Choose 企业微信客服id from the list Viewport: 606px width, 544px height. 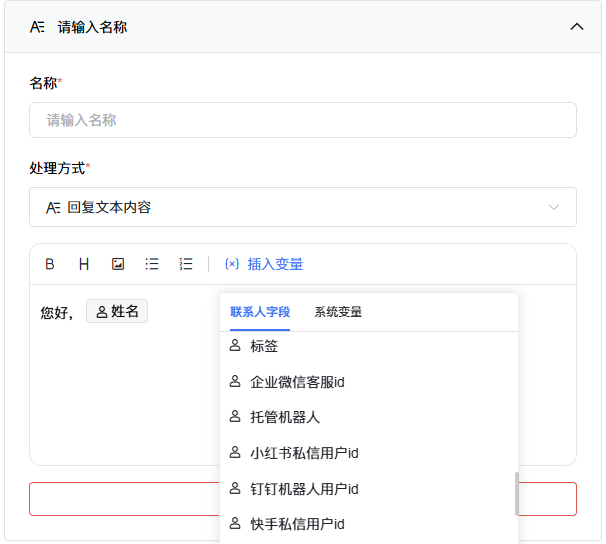tap(369, 382)
